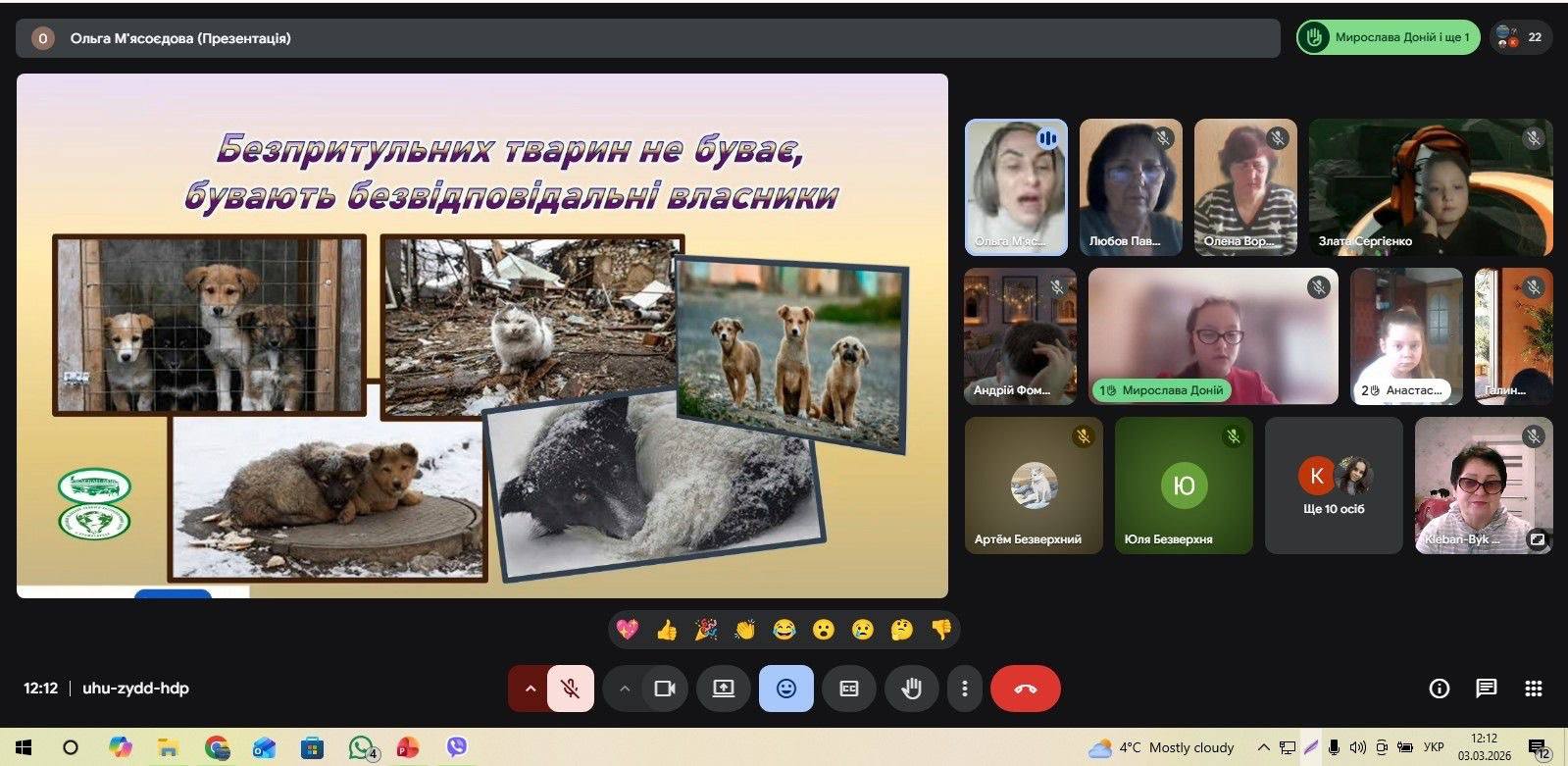Viewport: 1568px width, 766px height.
Task: Open the 'Ще 10 осіб' tile
Action: [x=1334, y=486]
